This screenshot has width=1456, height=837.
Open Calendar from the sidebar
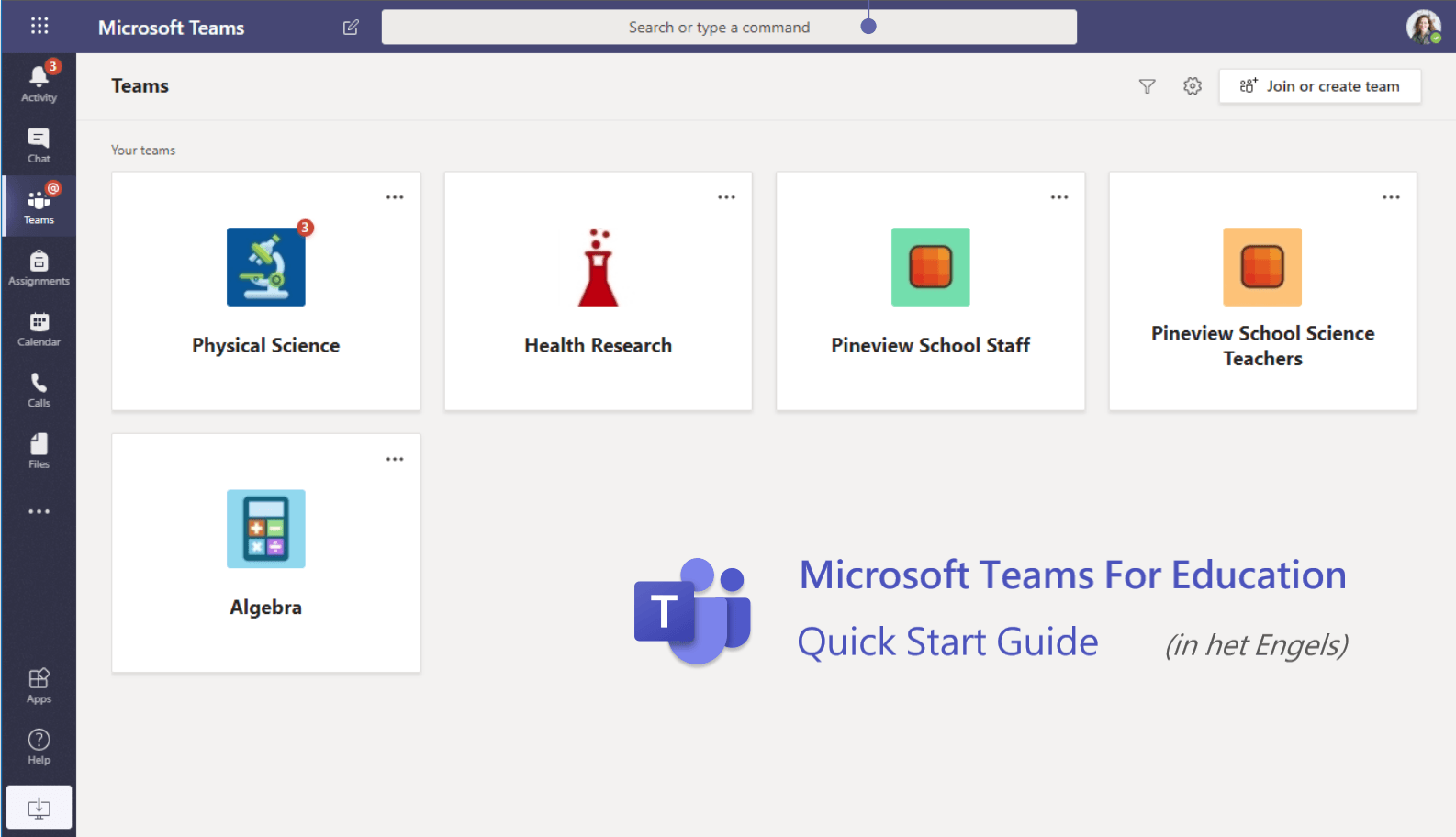[39, 329]
